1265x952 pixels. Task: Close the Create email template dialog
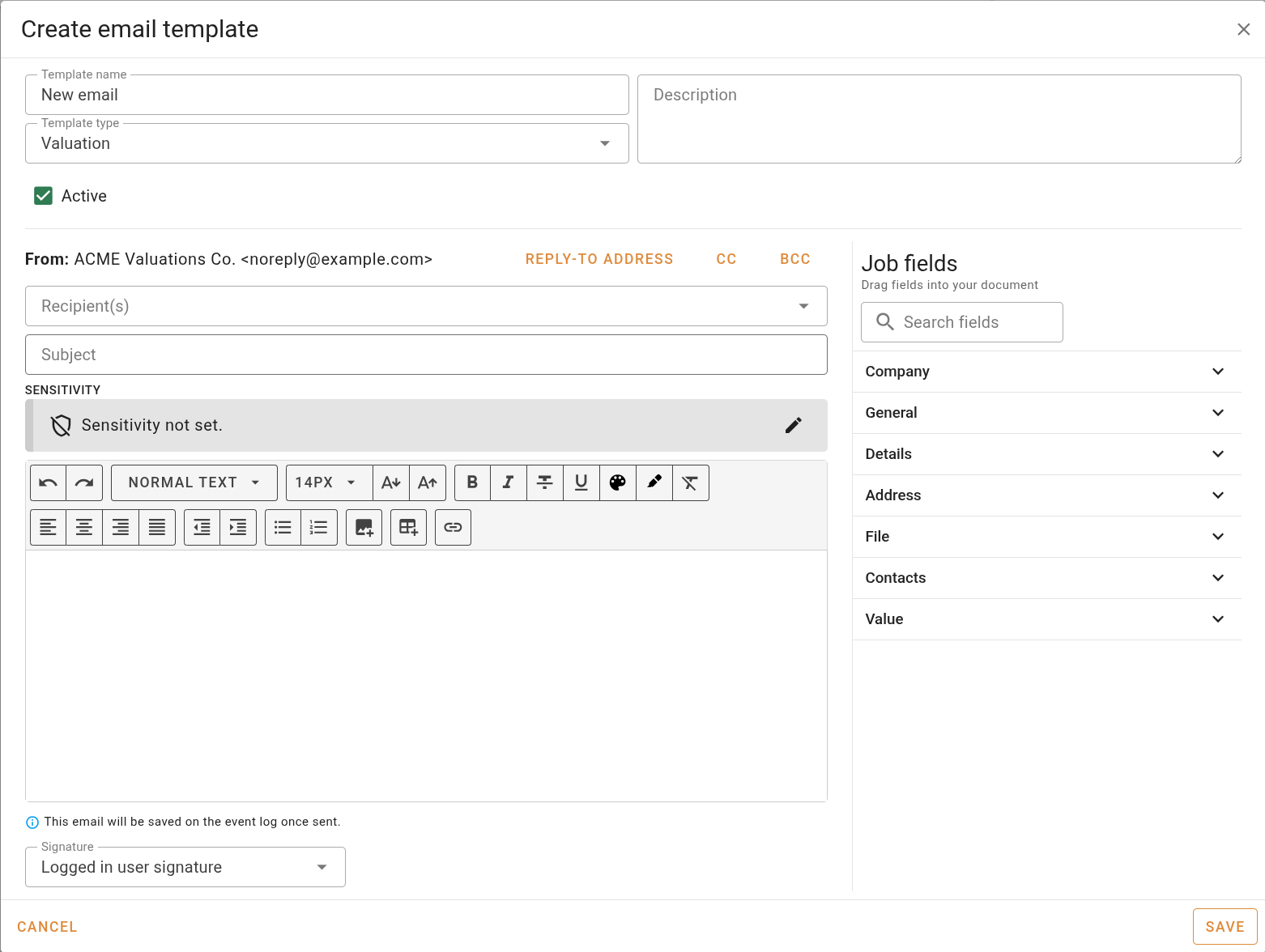point(1244,29)
